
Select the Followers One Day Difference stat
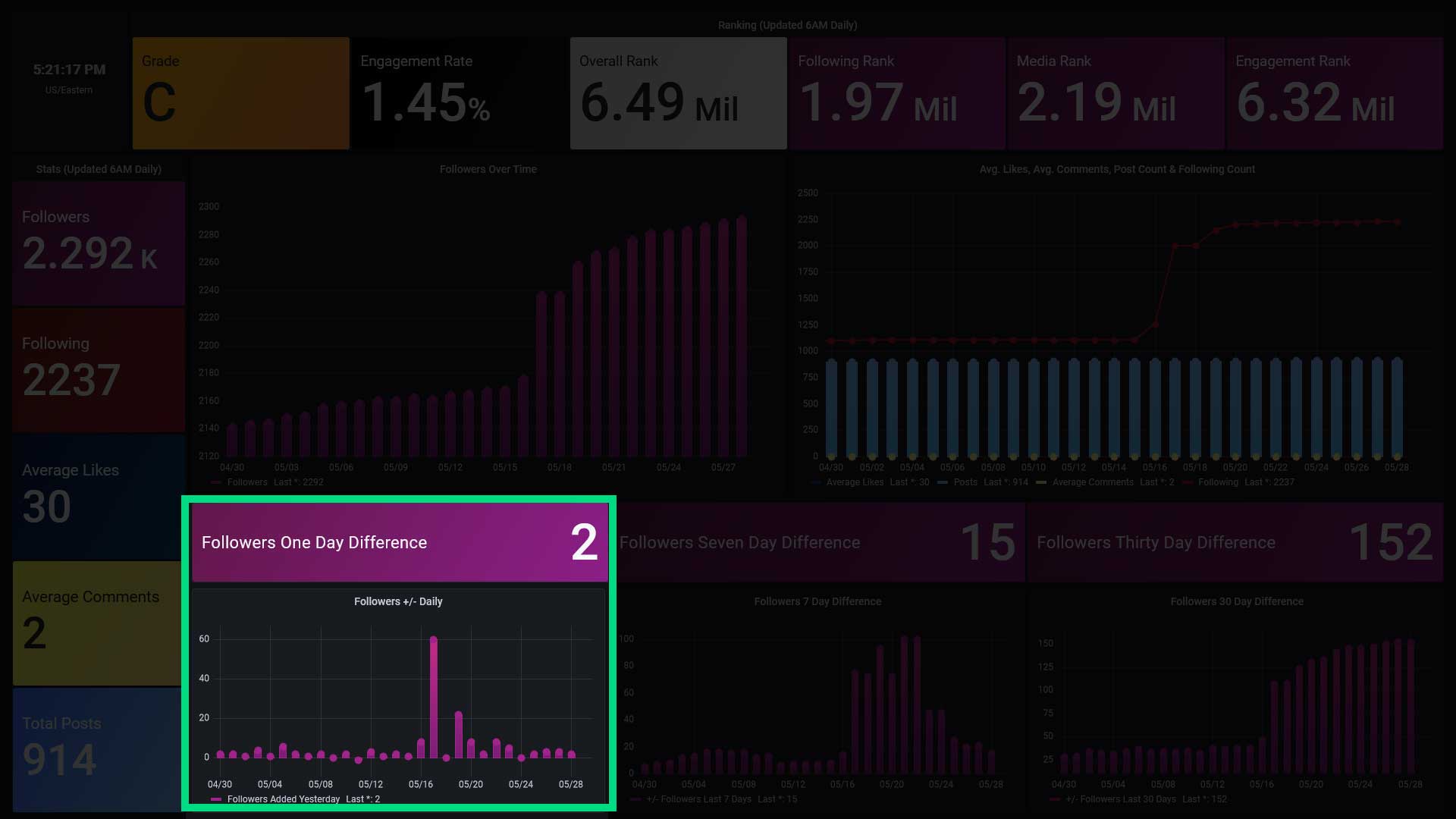point(400,542)
